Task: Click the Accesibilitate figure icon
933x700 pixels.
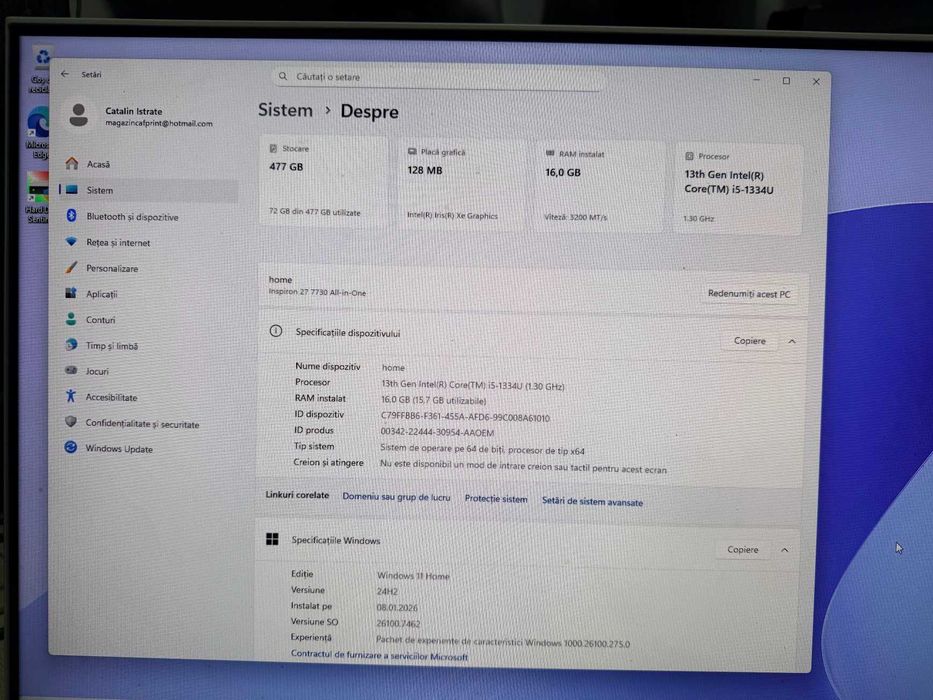Action: click(70, 396)
